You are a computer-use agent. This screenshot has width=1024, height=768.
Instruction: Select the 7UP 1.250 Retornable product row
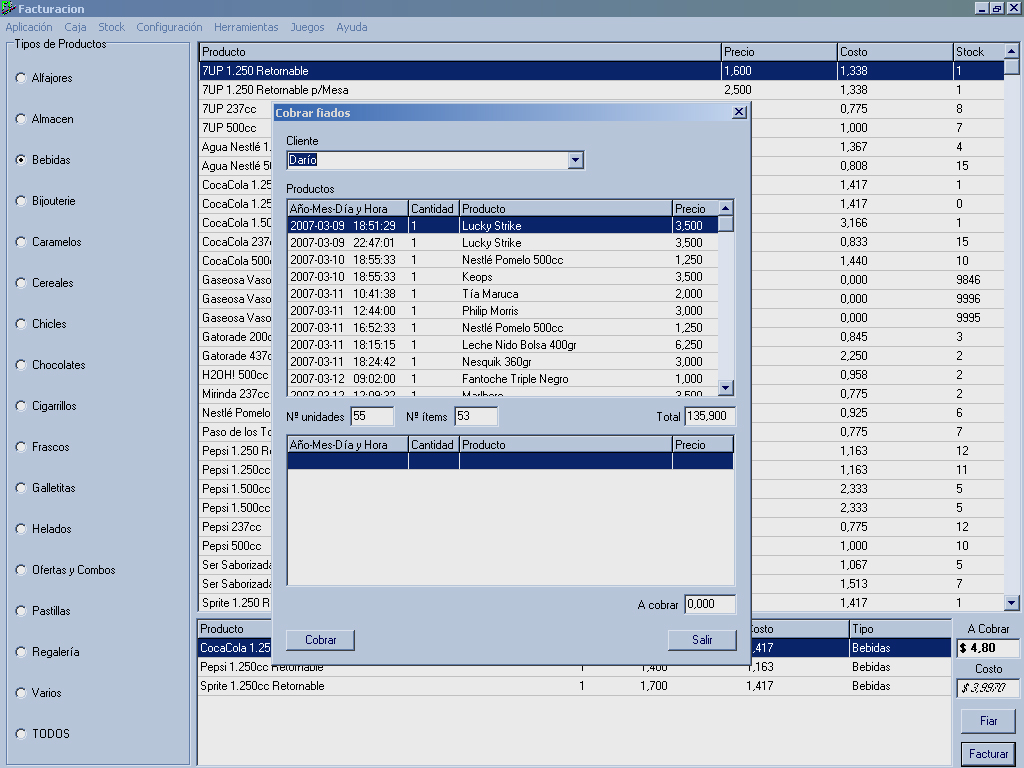pyautogui.click(x=601, y=71)
